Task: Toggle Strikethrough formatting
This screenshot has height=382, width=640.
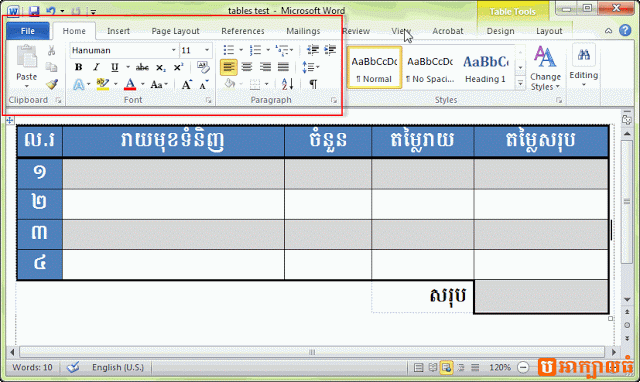Action: coord(142,67)
